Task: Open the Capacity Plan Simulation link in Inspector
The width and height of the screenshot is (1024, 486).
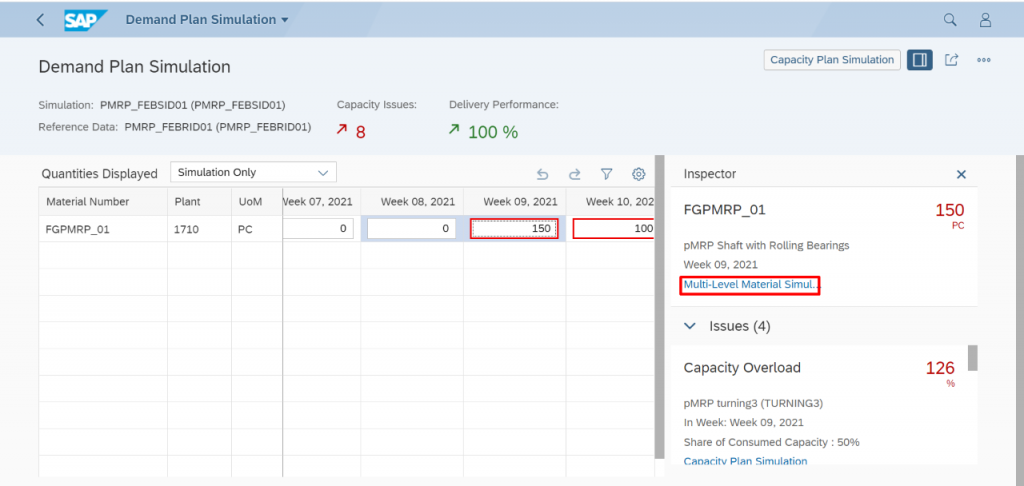Action: 745,461
